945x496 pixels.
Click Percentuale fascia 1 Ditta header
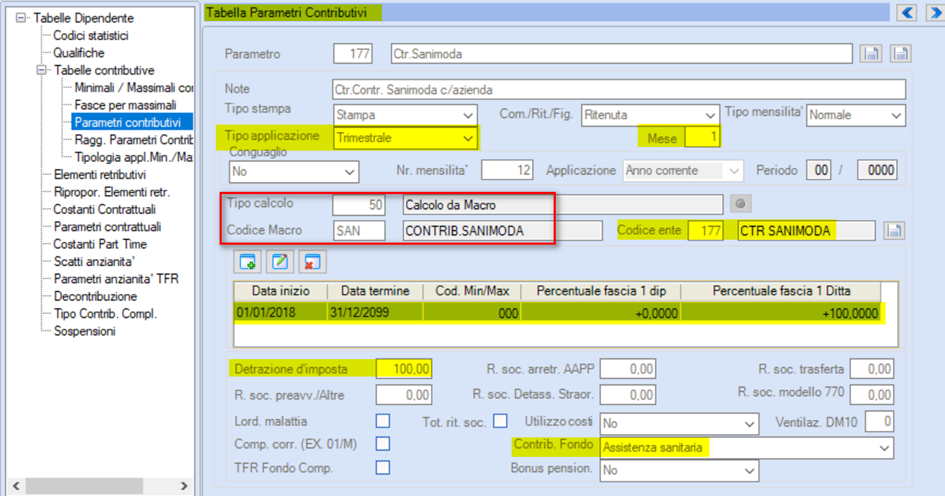(x=781, y=291)
